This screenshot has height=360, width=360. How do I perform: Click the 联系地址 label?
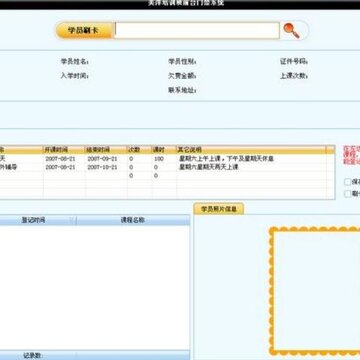(x=182, y=90)
